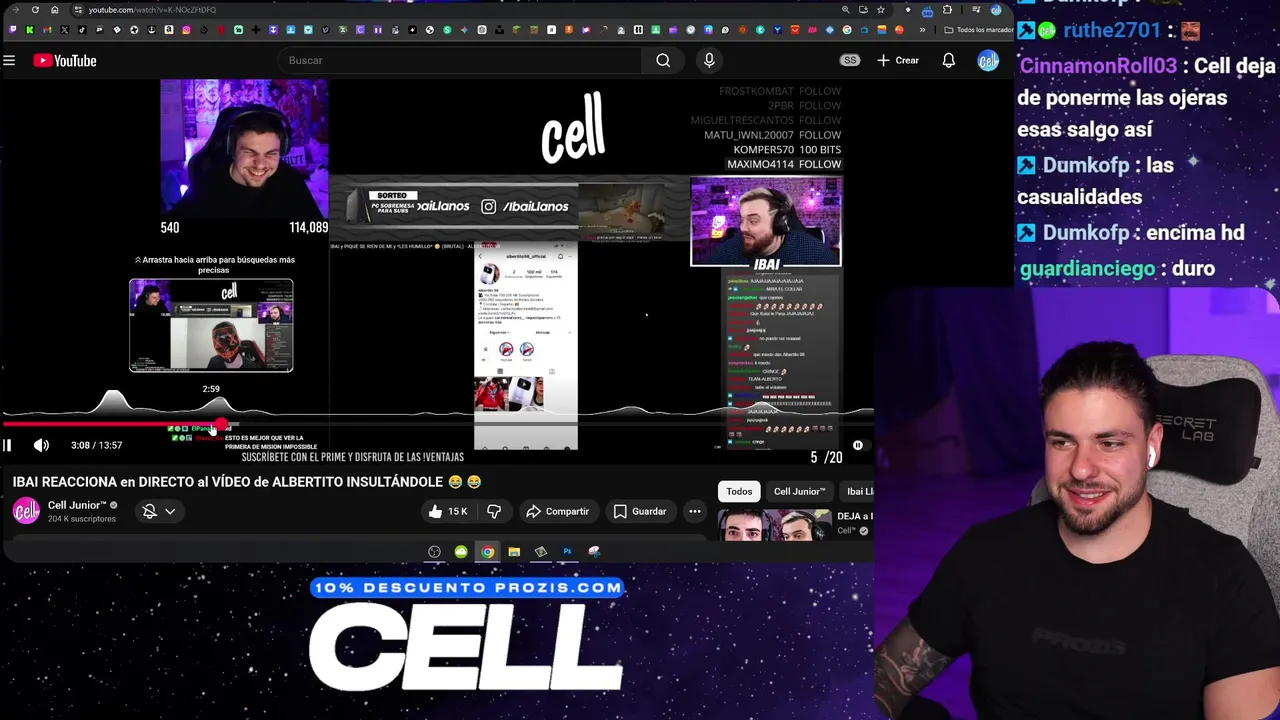Go forward with browser arrow
Viewport: 1280px width, 720px height.
(15, 10)
